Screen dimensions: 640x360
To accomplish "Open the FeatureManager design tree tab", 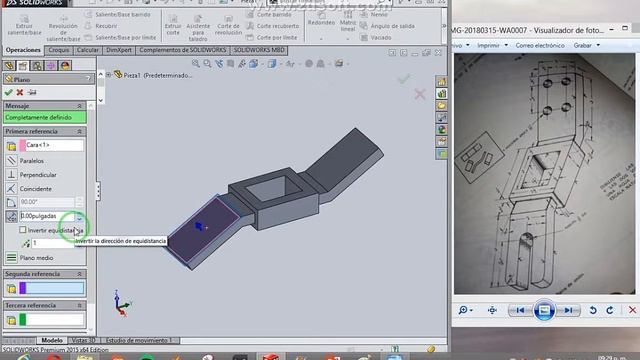I will point(9,66).
